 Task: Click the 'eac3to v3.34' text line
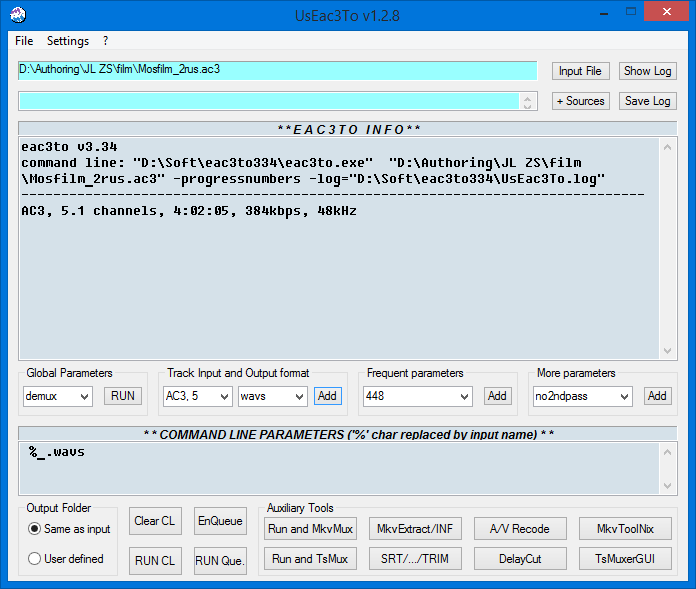click(69, 147)
